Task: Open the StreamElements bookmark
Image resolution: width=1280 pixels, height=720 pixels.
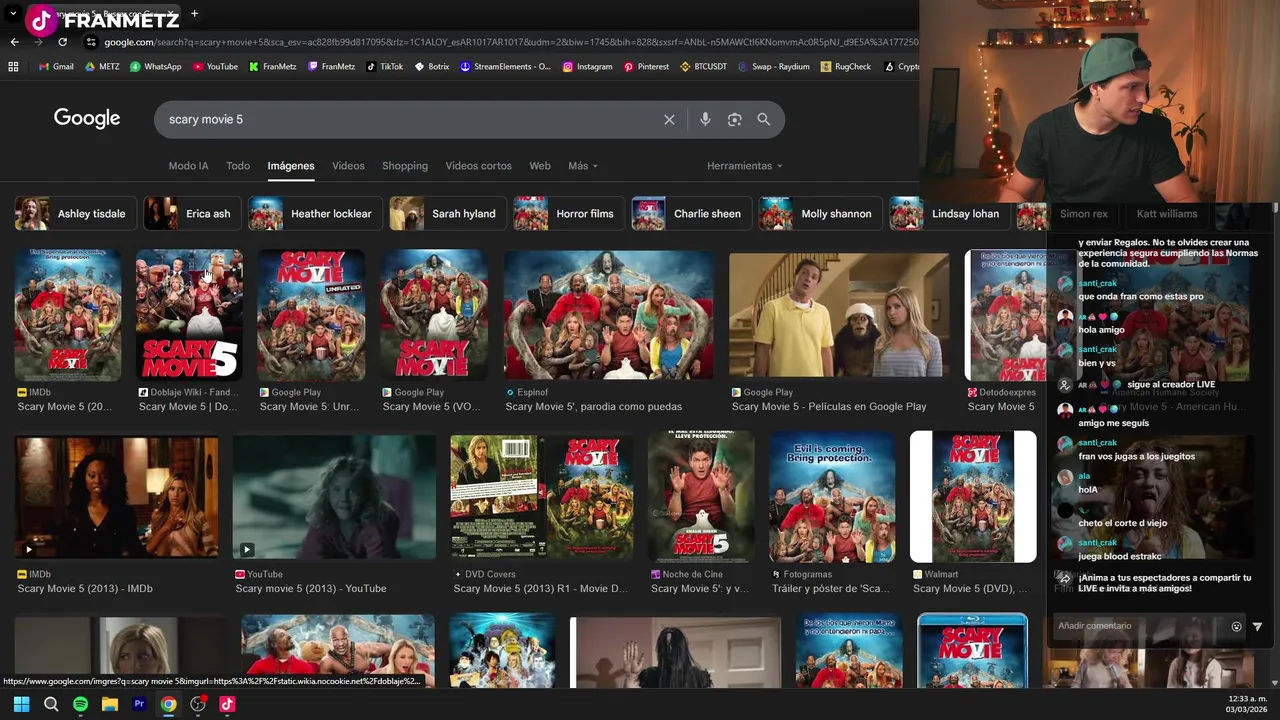Action: [x=505, y=67]
